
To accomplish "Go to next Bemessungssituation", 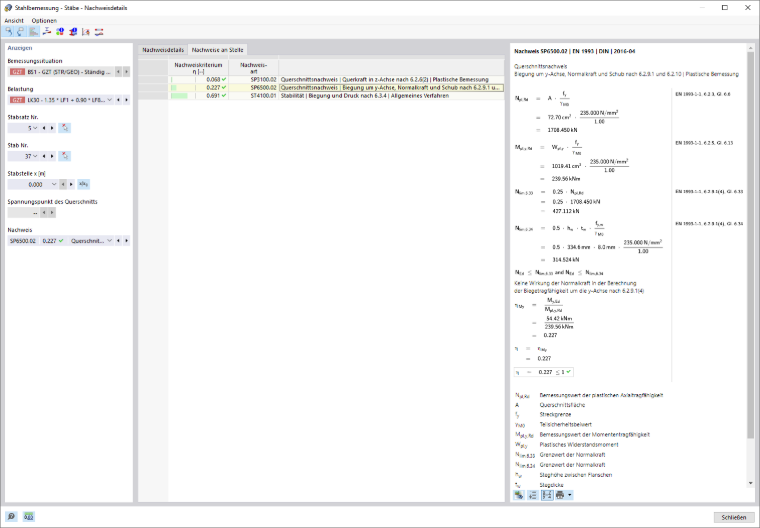I will click(127, 72).
